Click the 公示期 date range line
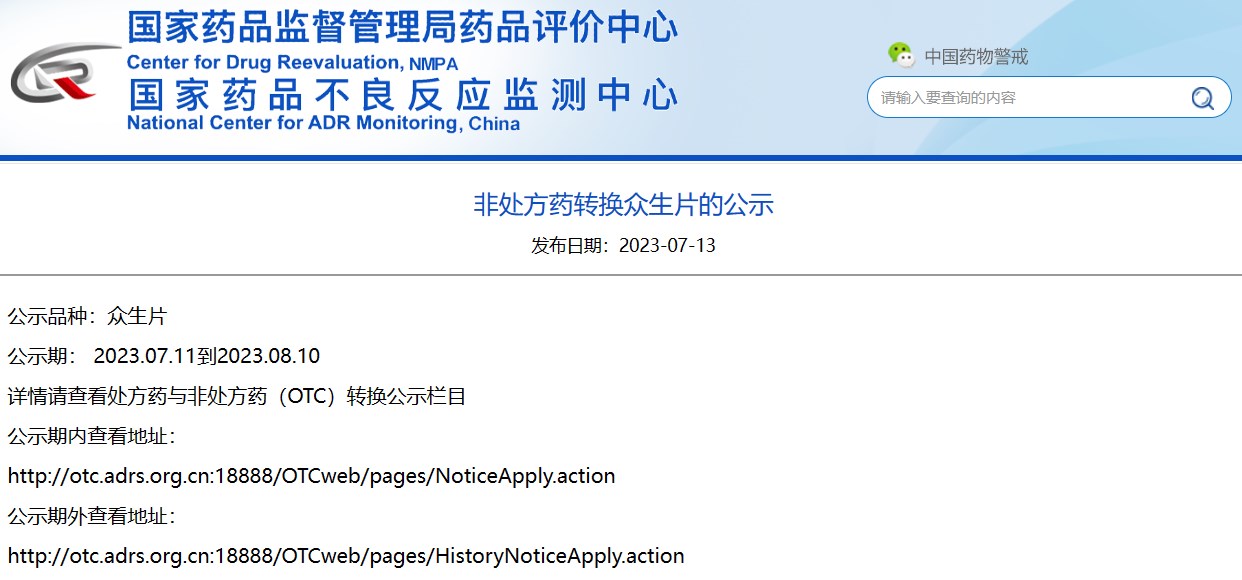This screenshot has width=1242, height=580. pyautogui.click(x=164, y=357)
